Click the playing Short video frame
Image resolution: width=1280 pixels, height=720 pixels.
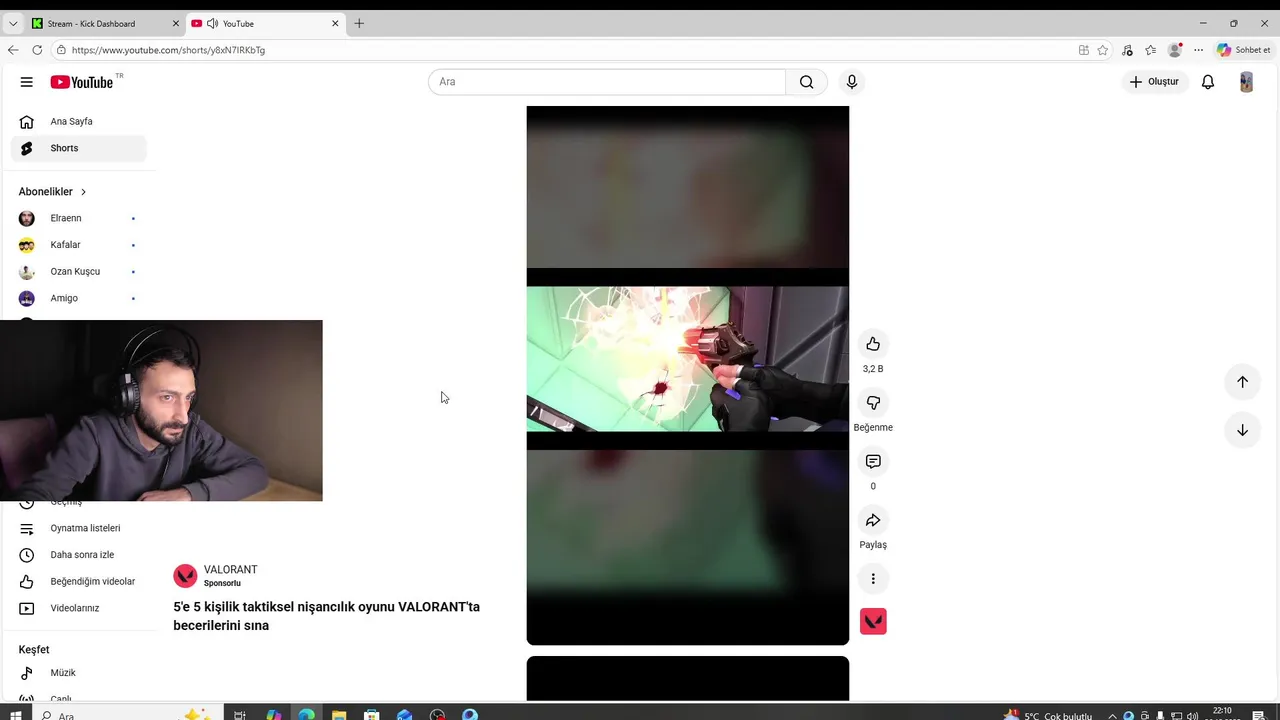[688, 375]
